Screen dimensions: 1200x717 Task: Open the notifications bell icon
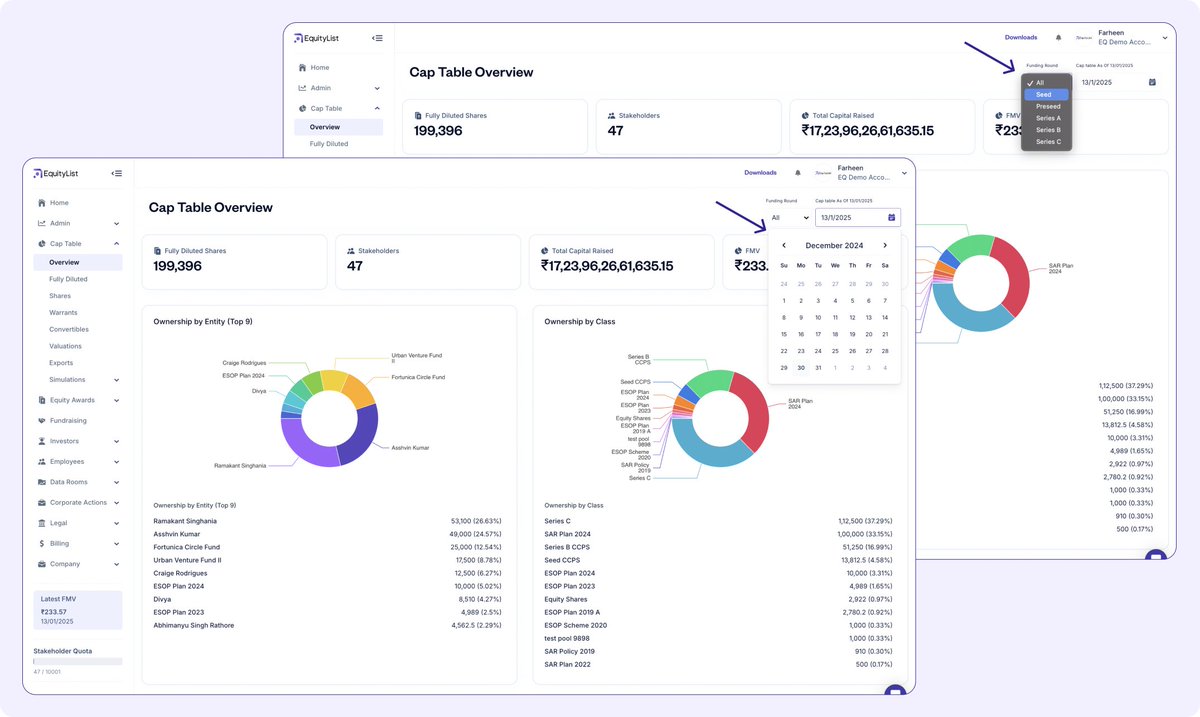click(798, 172)
